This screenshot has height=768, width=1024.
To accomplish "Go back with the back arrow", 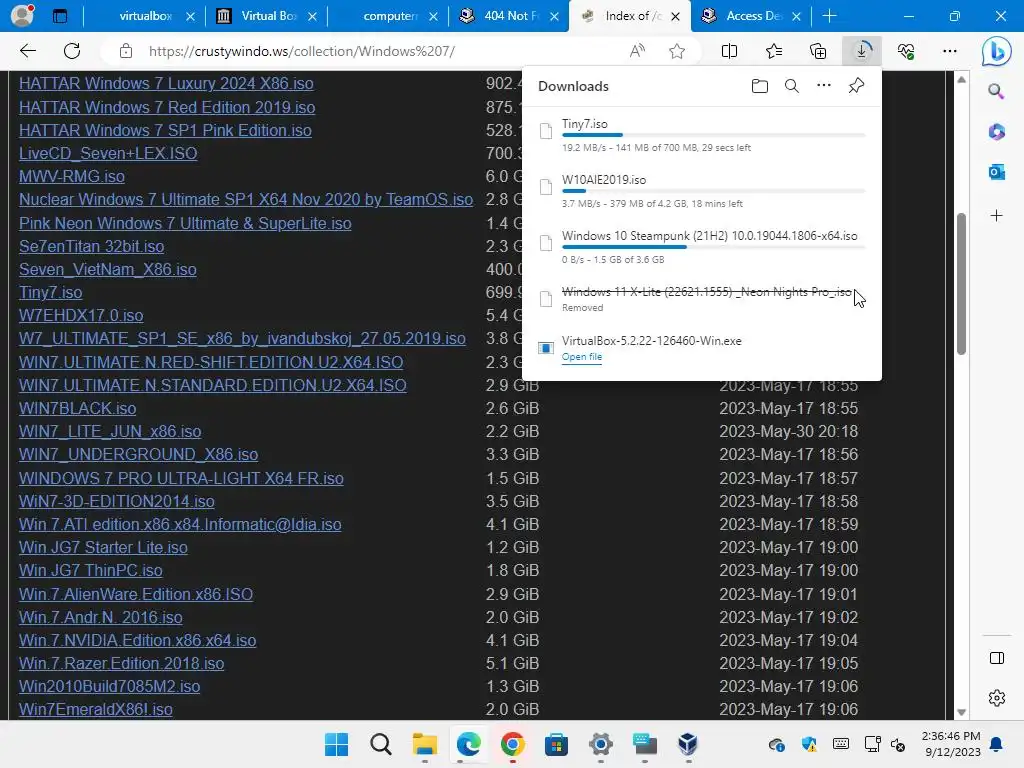I will pos(27,51).
